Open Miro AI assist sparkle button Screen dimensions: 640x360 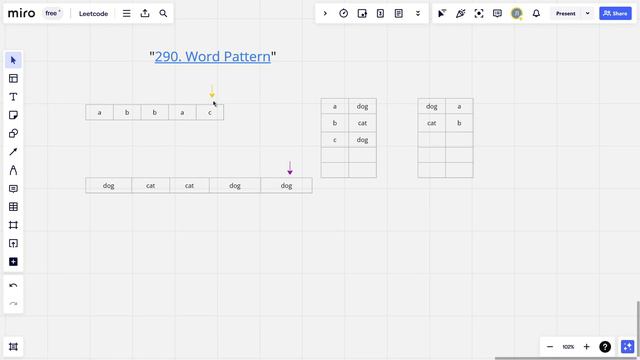tap(627, 347)
